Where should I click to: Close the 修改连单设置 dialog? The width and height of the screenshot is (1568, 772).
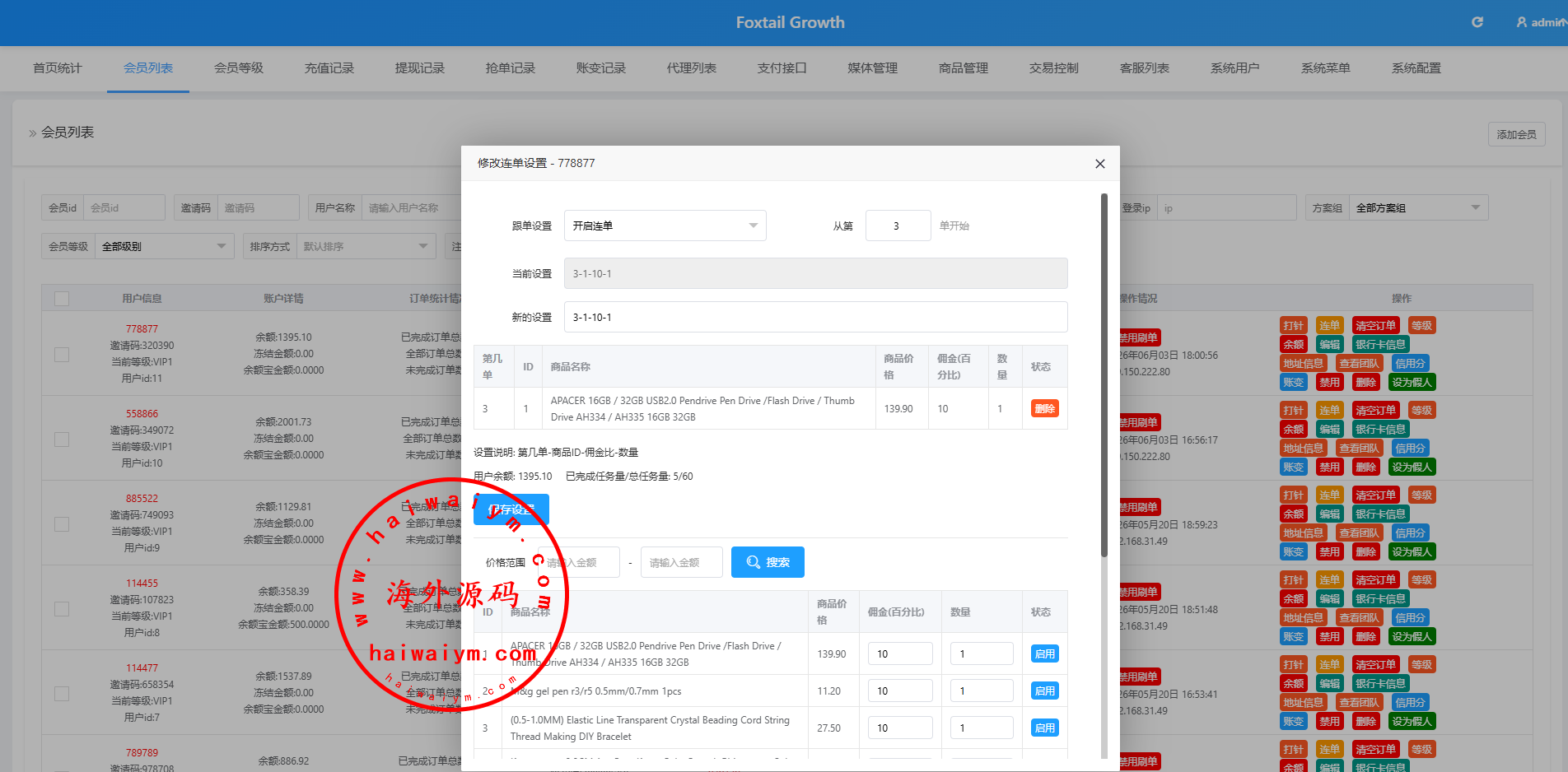tap(1099, 164)
